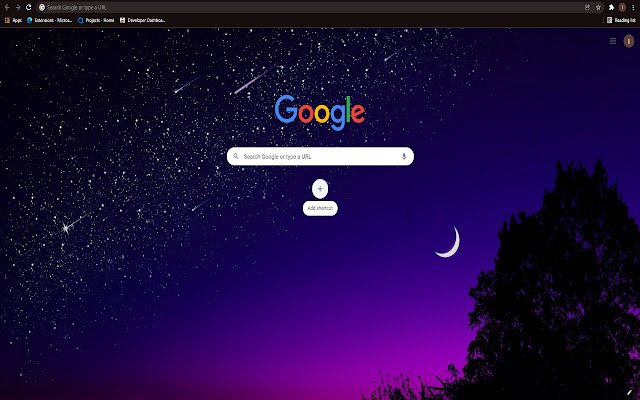
Task: Open the Extensions puzzle menu
Action: click(611, 7)
